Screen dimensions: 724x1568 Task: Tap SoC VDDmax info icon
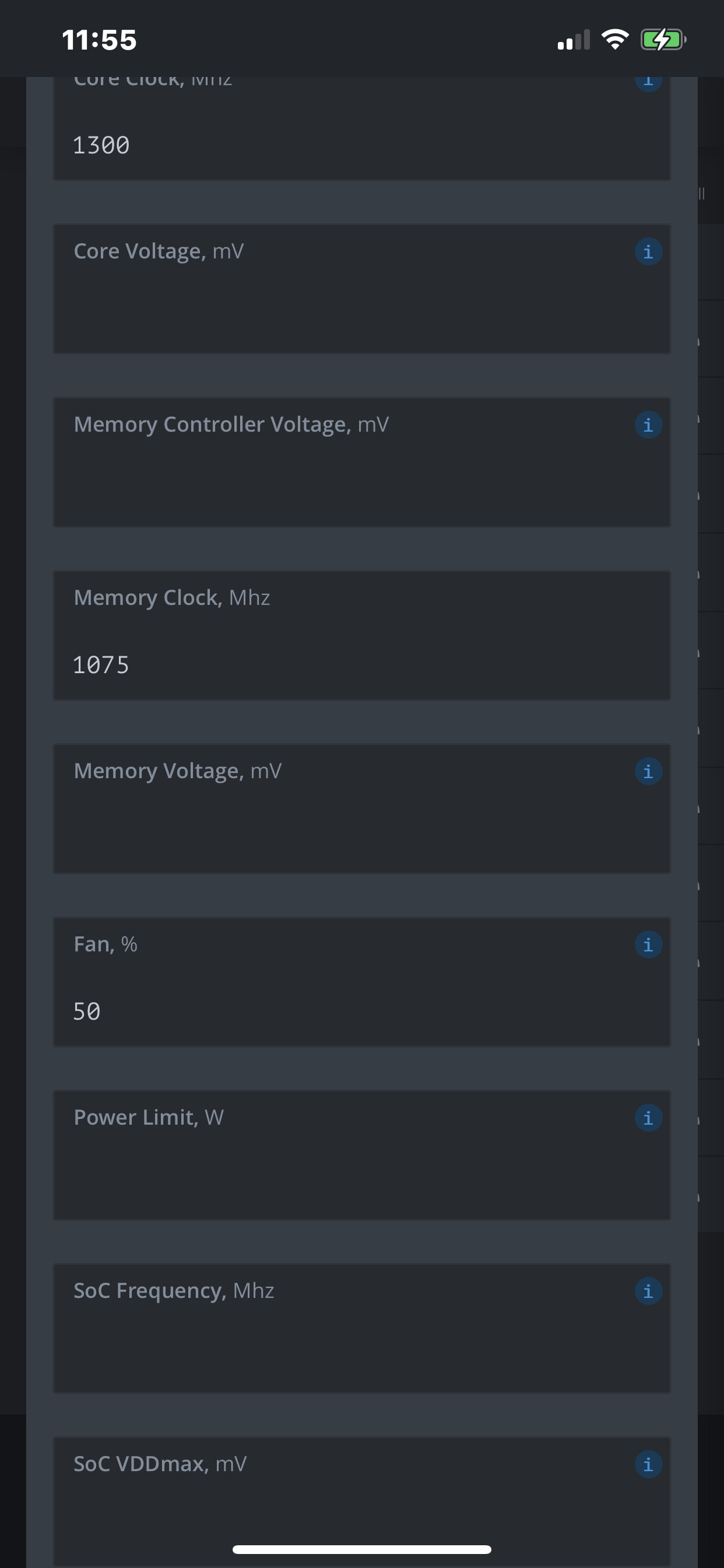(648, 1464)
